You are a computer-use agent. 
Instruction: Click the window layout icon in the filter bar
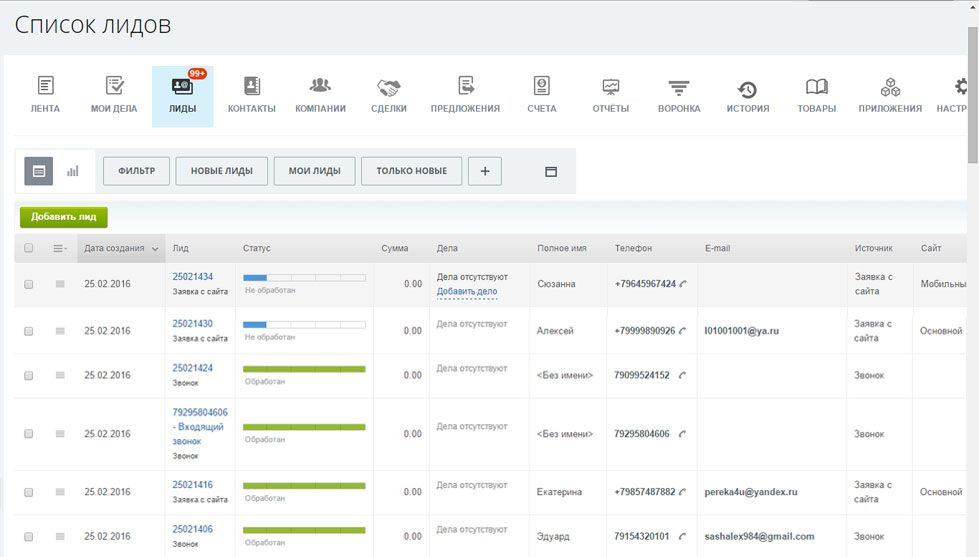[x=551, y=172]
